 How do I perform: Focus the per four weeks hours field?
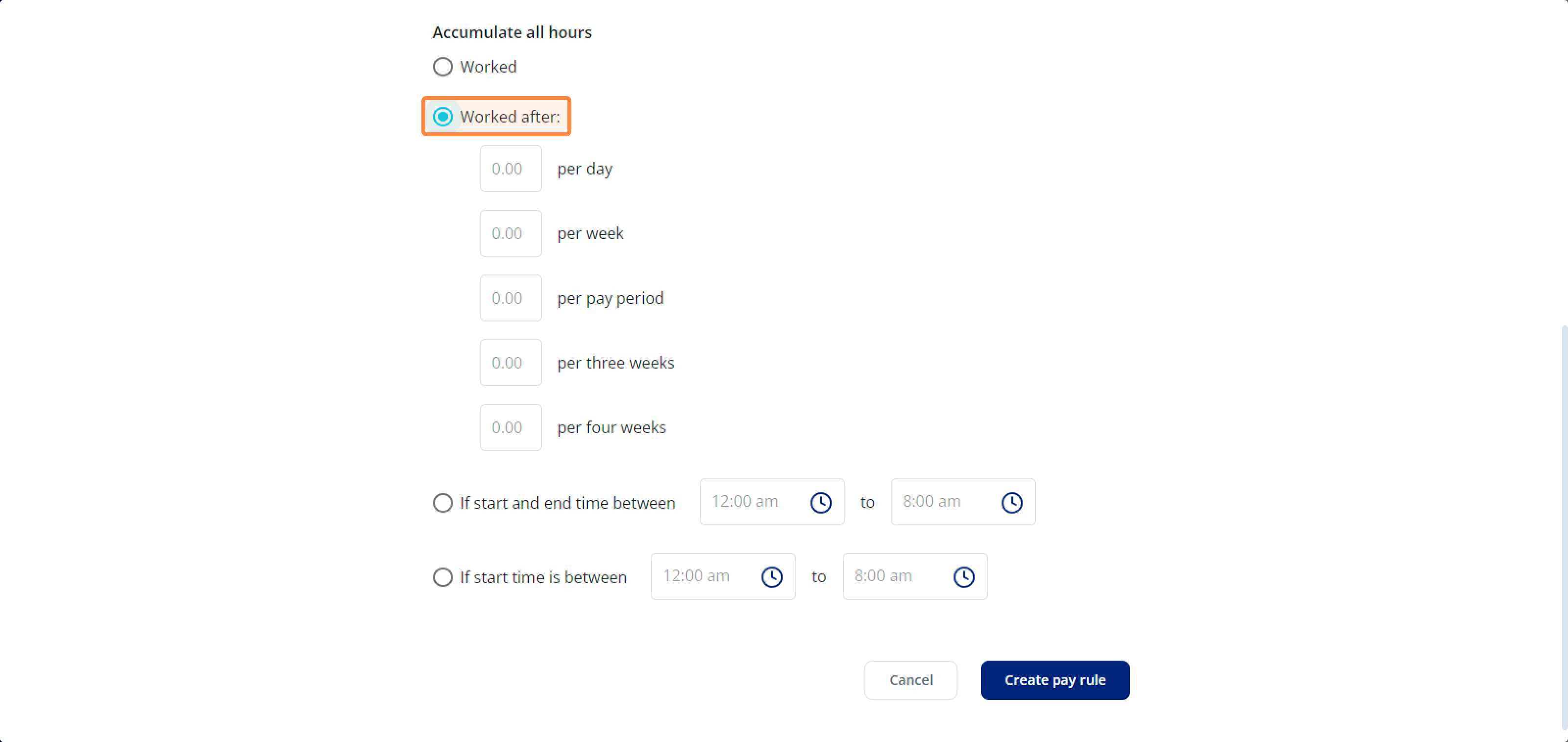click(511, 427)
